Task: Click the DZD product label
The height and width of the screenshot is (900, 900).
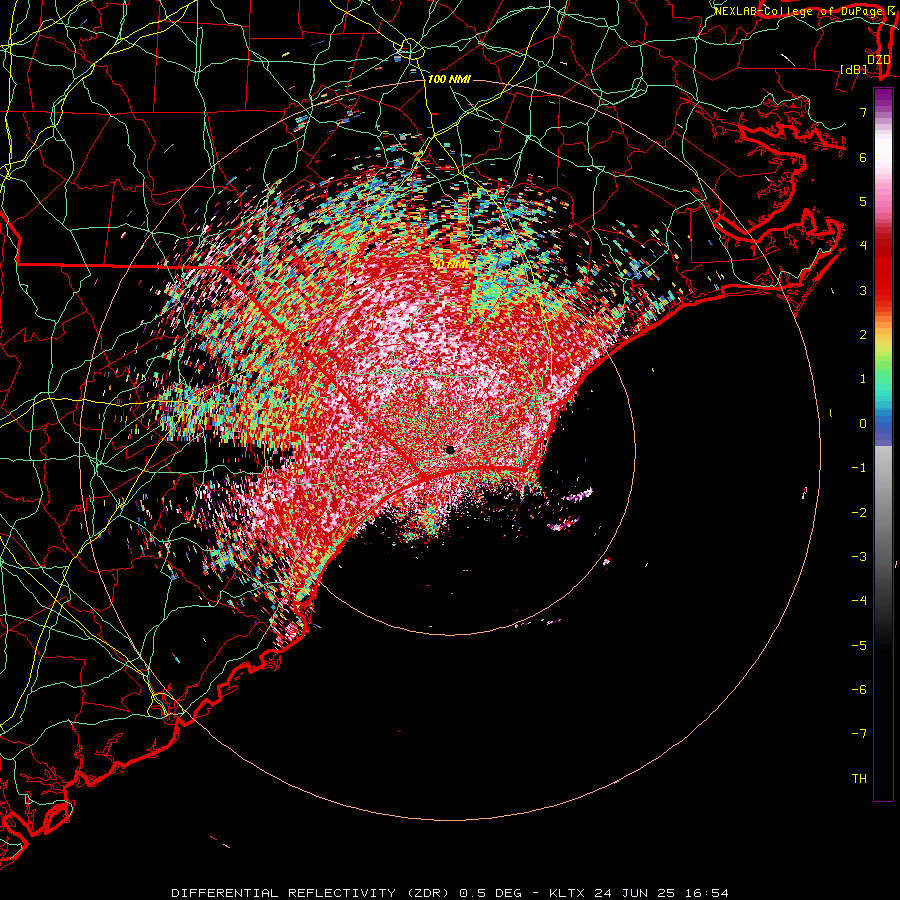Action: coord(878,60)
